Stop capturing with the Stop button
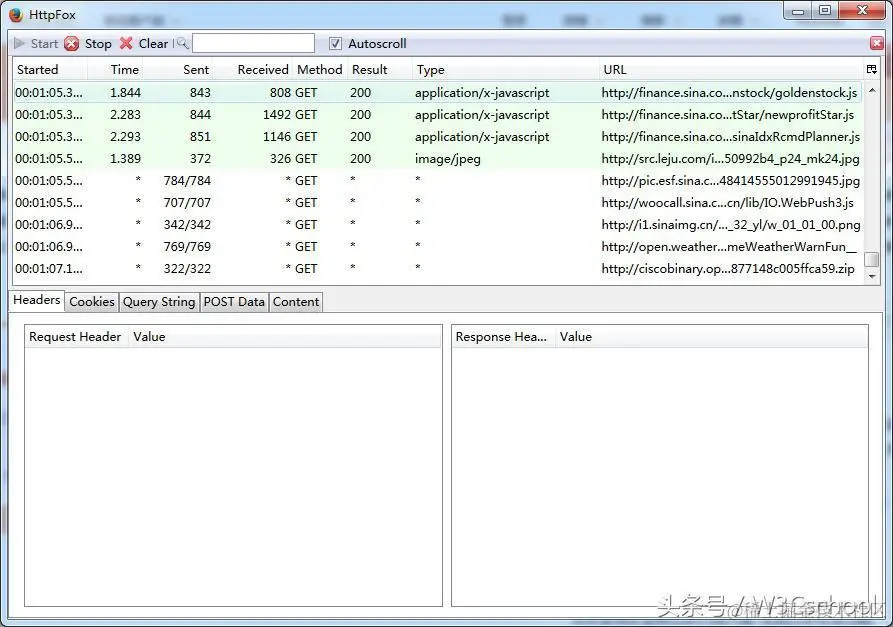This screenshot has height=627, width=893. click(x=88, y=44)
